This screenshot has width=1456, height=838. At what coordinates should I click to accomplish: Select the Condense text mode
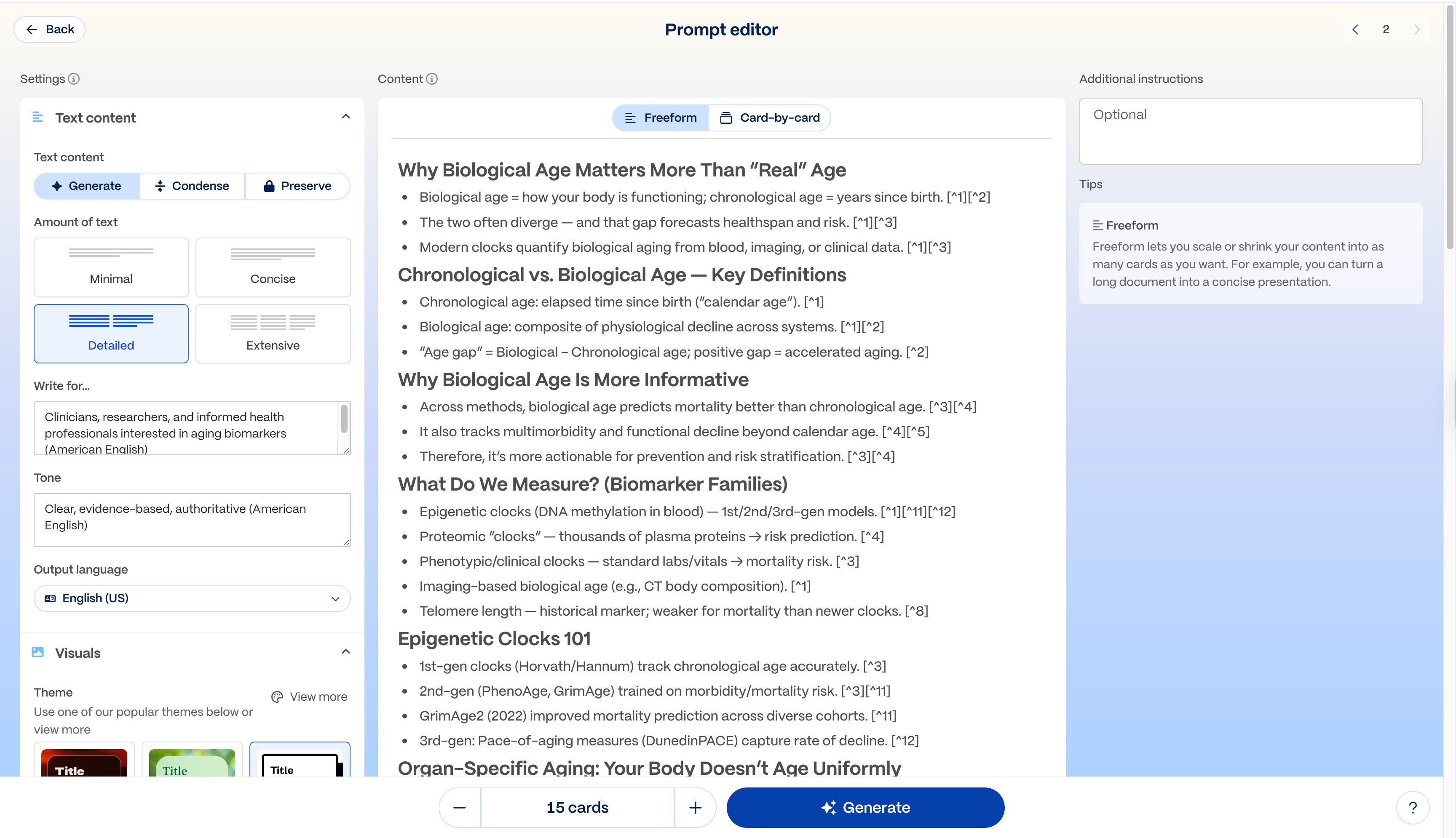pyautogui.click(x=192, y=186)
